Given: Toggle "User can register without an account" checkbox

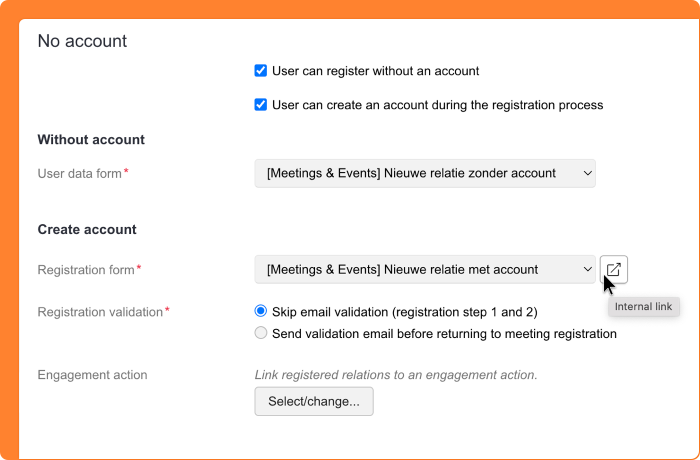Looking at the screenshot, I should point(261,71).
